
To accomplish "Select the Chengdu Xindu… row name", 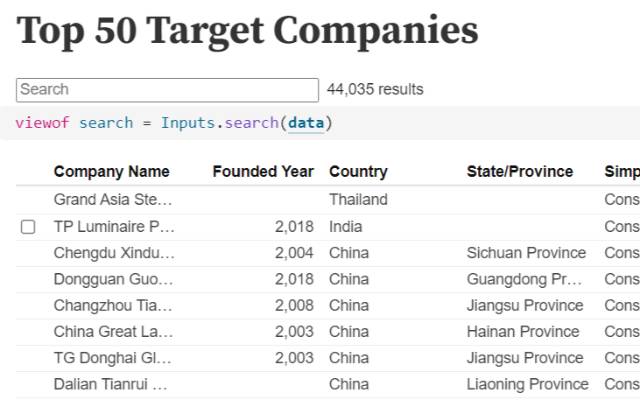I will point(114,253).
